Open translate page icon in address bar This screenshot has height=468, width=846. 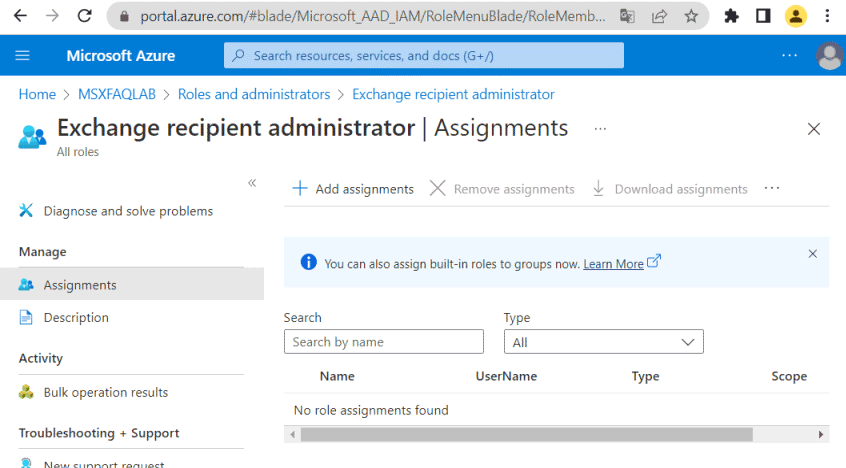(x=627, y=16)
